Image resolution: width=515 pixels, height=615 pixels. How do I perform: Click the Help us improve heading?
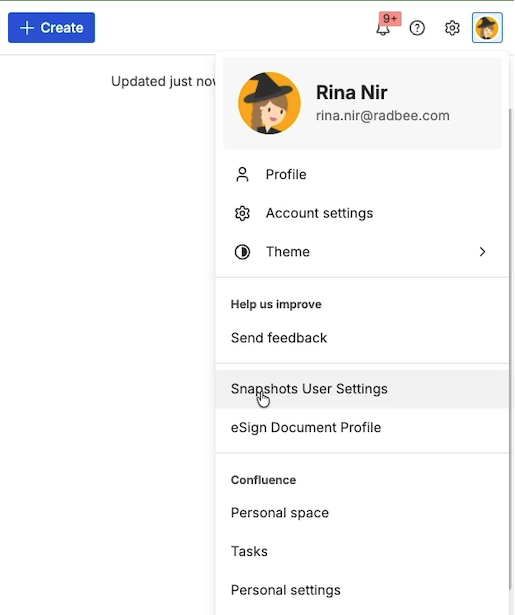[276, 304]
